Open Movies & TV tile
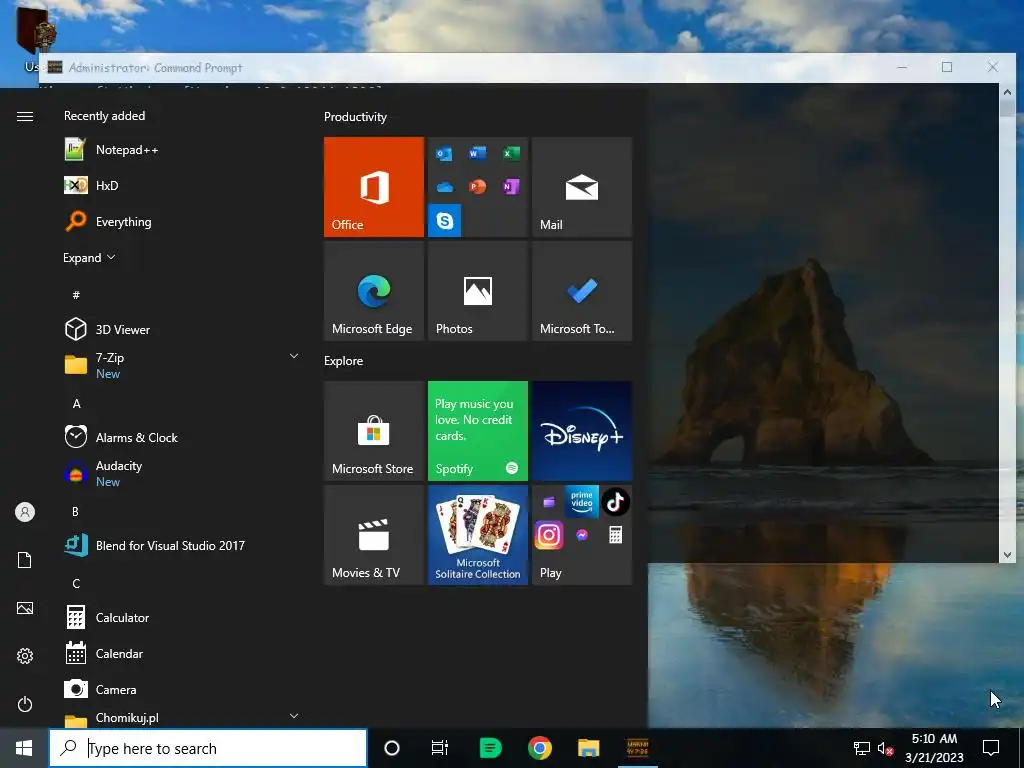Viewport: 1024px width, 768px height. [x=374, y=535]
